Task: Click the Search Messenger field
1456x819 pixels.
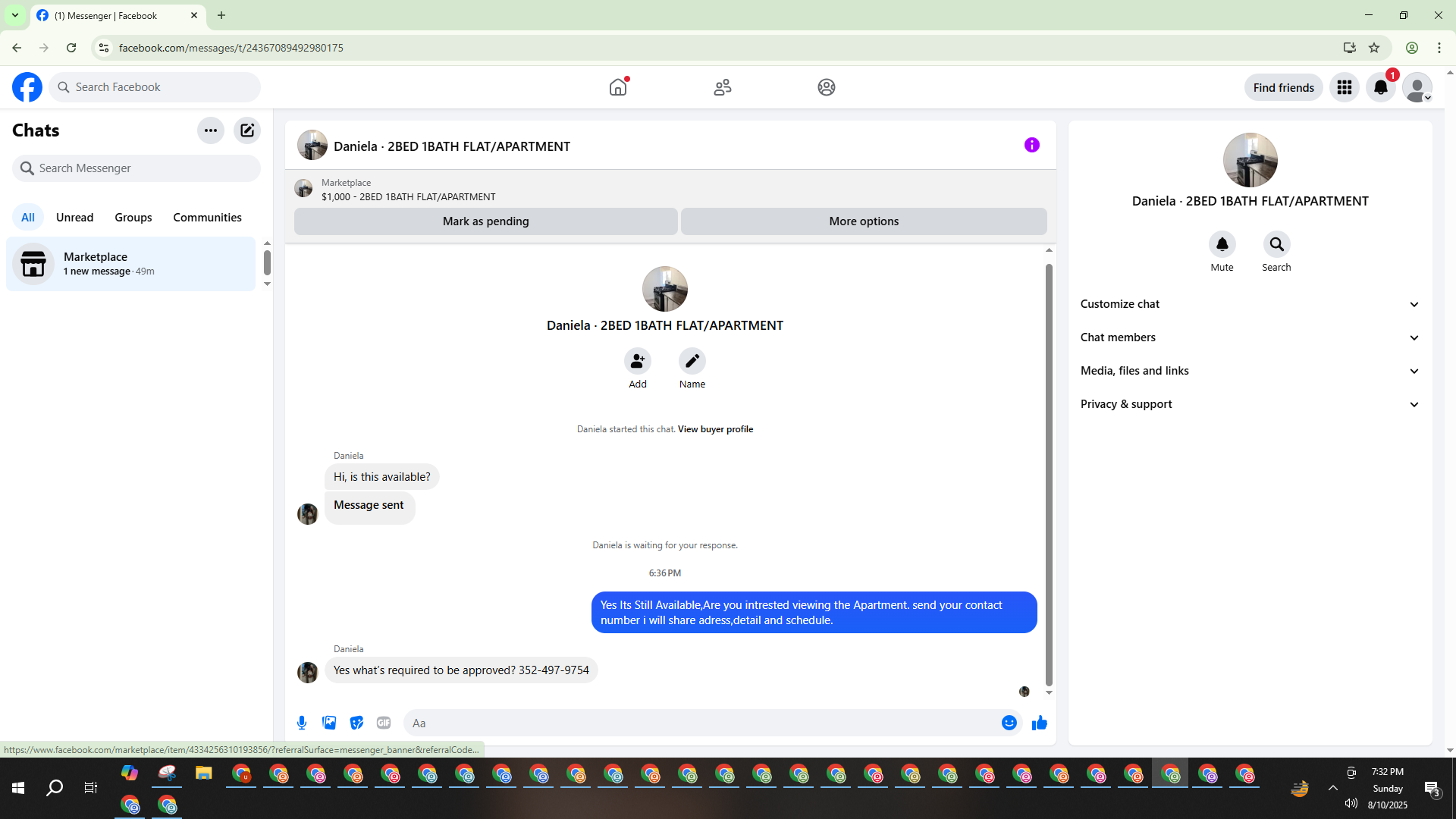Action: tap(136, 168)
